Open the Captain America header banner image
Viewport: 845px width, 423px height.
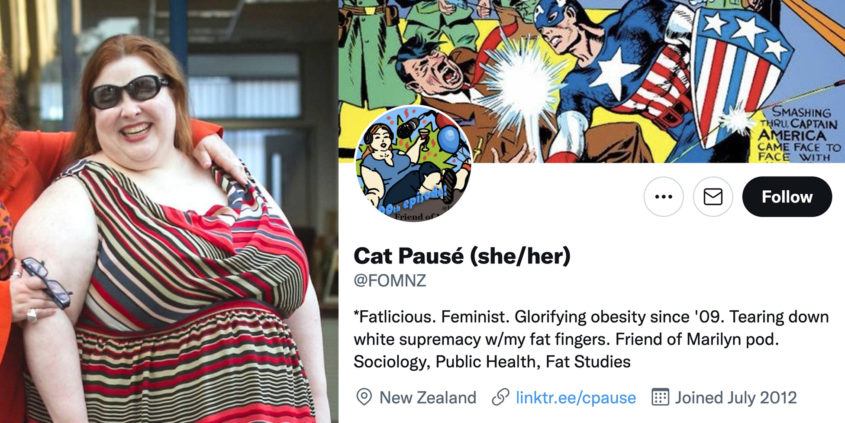pyautogui.click(x=591, y=81)
